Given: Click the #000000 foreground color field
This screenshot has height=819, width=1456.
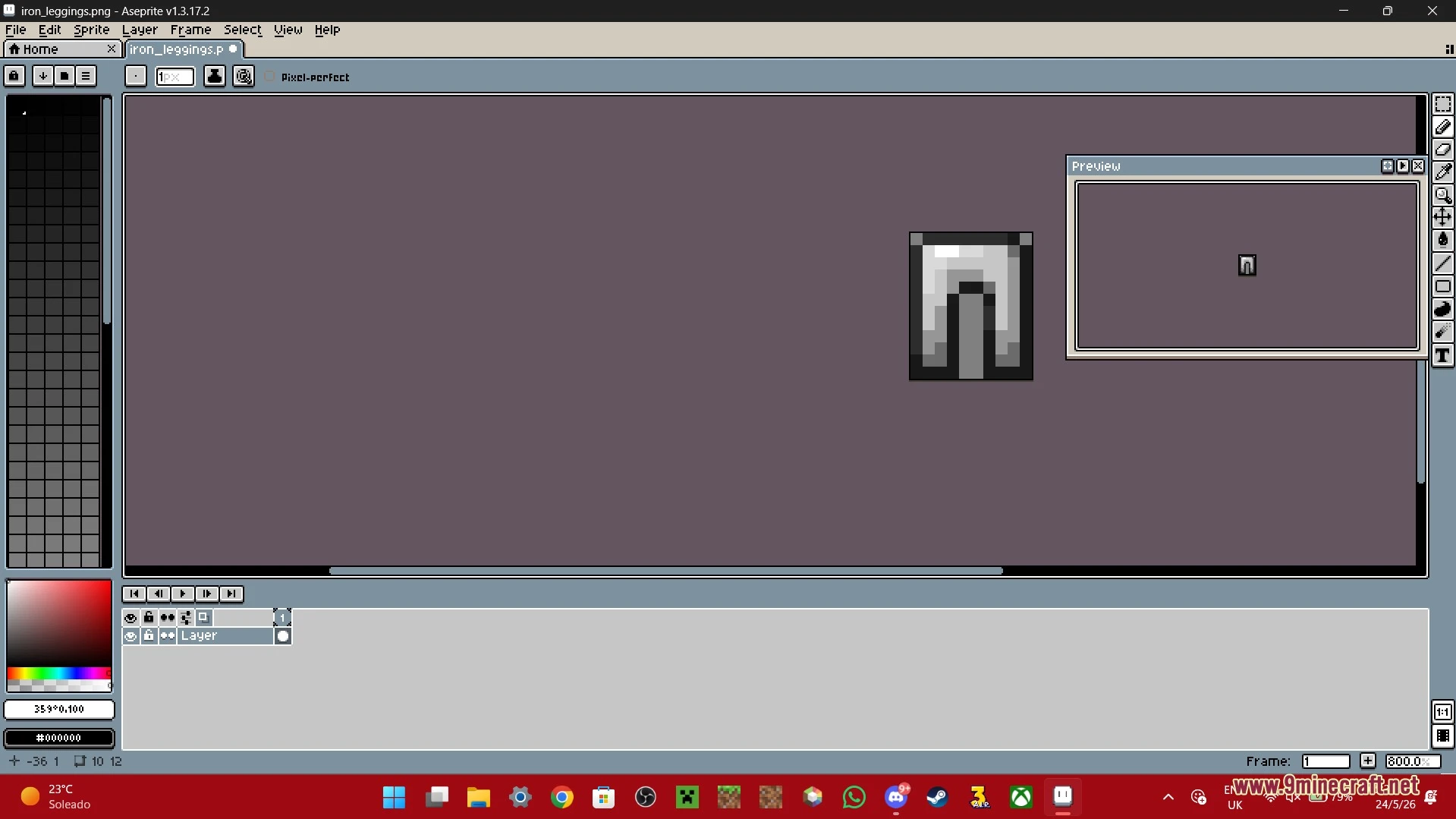Looking at the screenshot, I should 59,738.
